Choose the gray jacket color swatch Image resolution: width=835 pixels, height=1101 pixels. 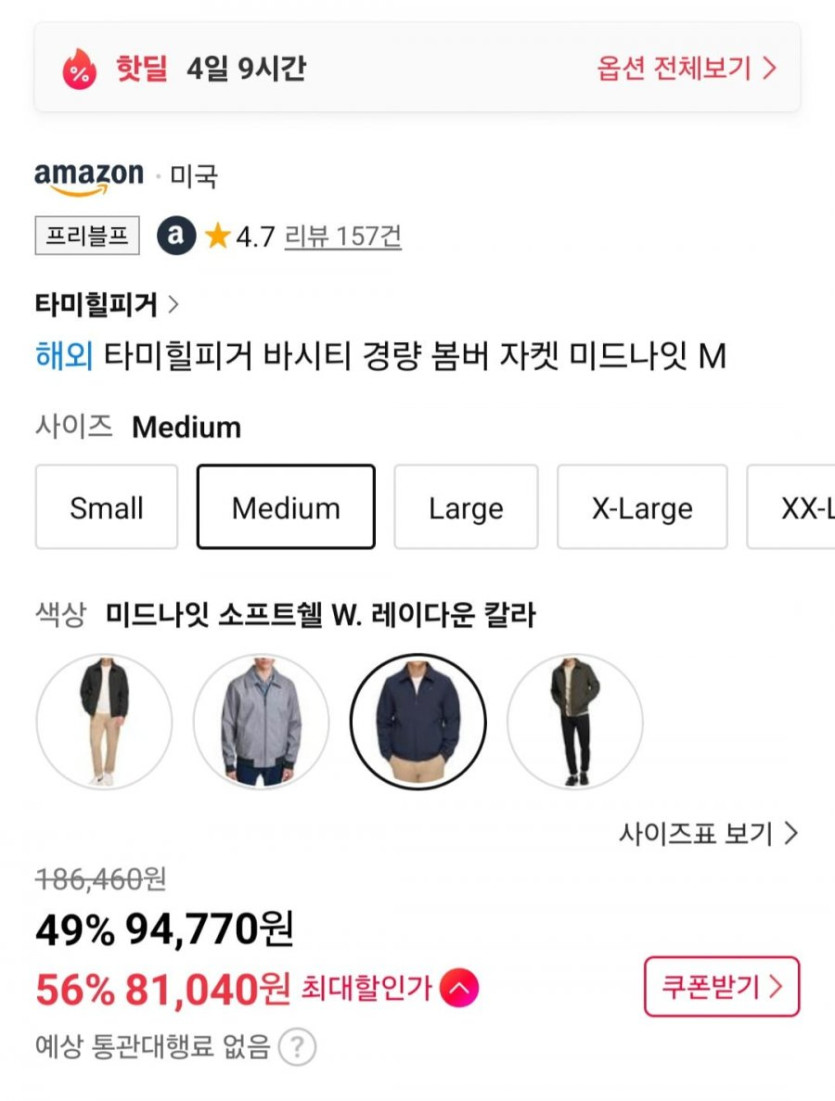(261, 721)
